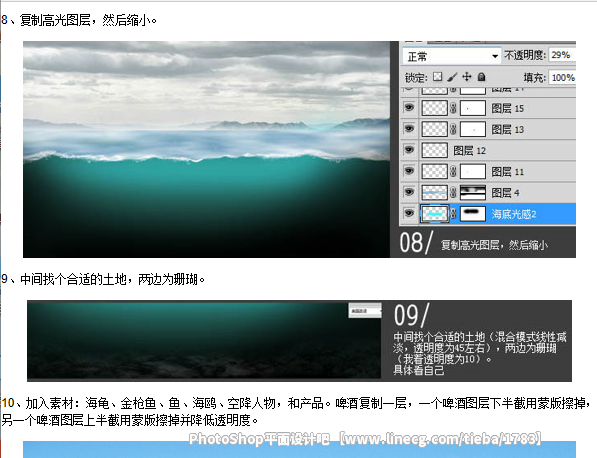Toggle the eye icon for 图层 11
Screen dimensions: 597x458
pos(409,171)
